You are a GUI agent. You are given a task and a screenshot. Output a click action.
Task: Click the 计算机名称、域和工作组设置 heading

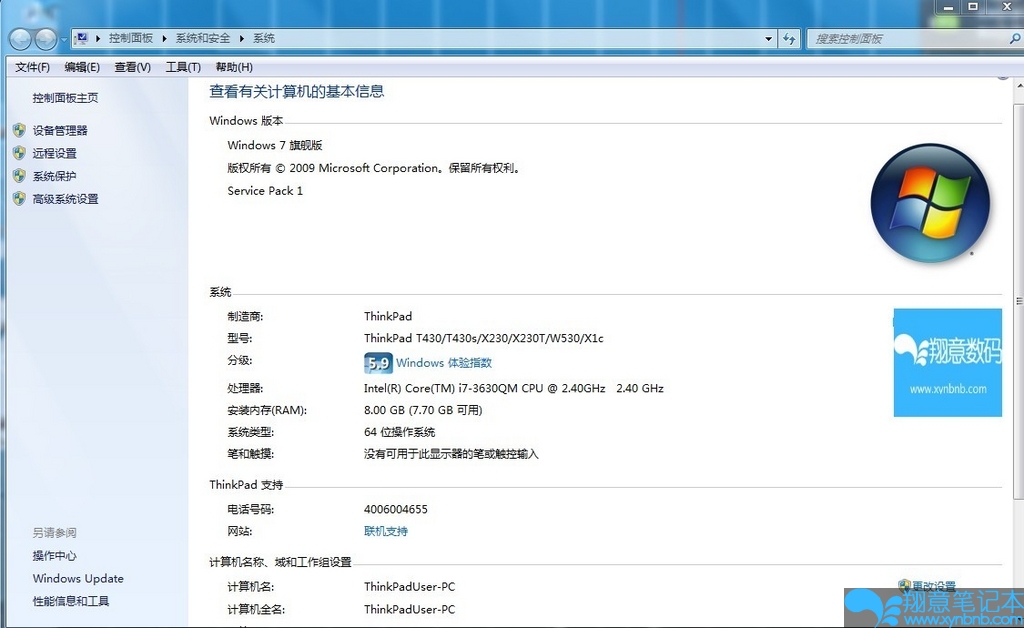point(280,562)
